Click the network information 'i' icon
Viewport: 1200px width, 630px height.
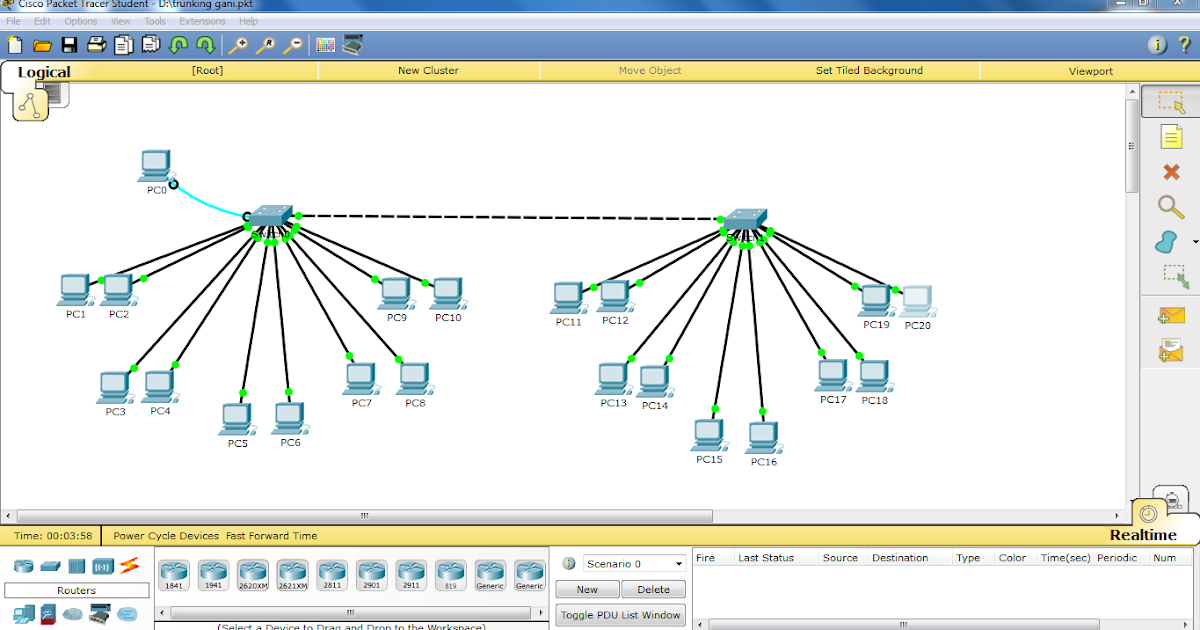[1157, 45]
